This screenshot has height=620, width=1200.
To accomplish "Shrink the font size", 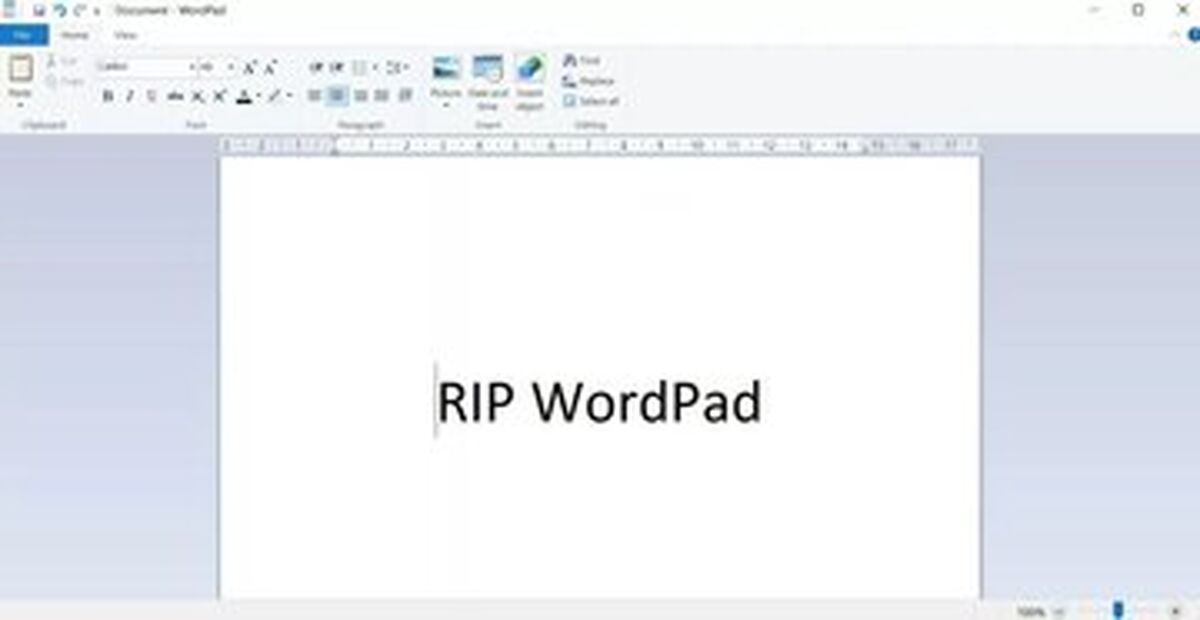I will click(x=270, y=67).
